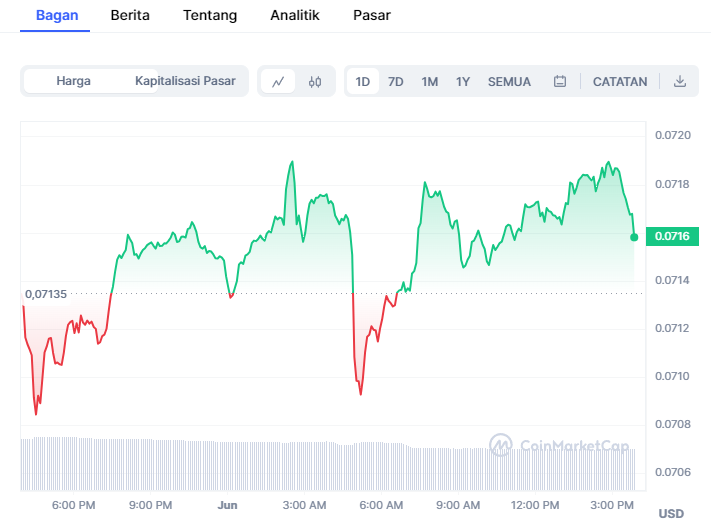Click the download chart icon
This screenshot has width=711, height=532.
[x=680, y=82]
